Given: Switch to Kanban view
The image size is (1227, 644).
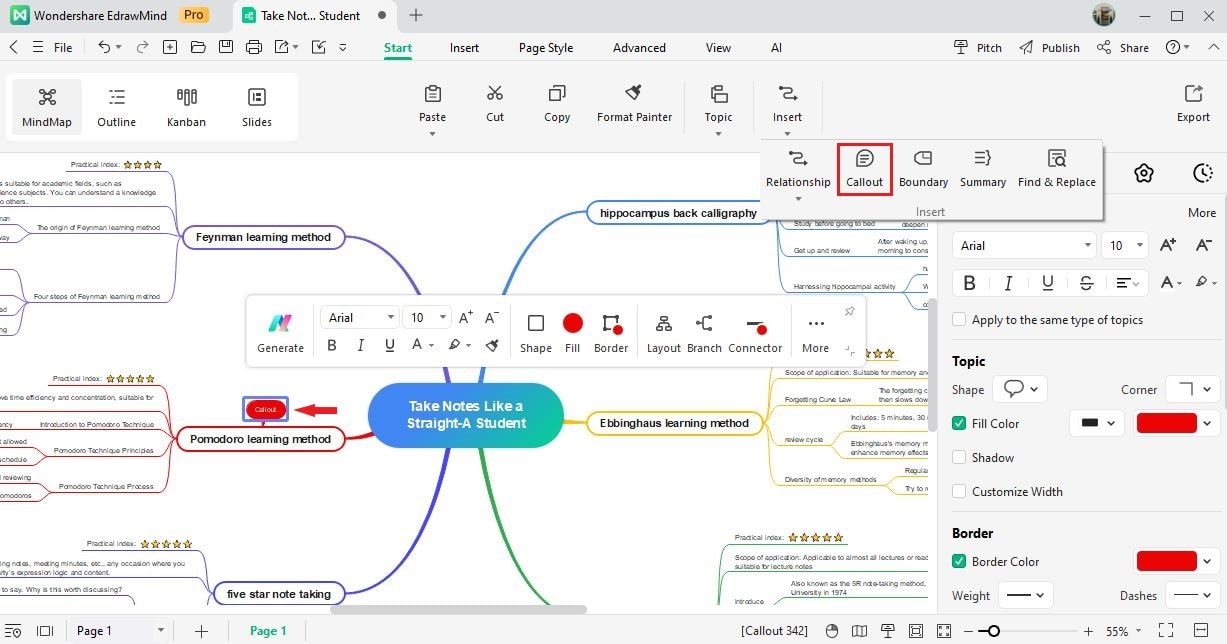Looking at the screenshot, I should click(x=186, y=108).
